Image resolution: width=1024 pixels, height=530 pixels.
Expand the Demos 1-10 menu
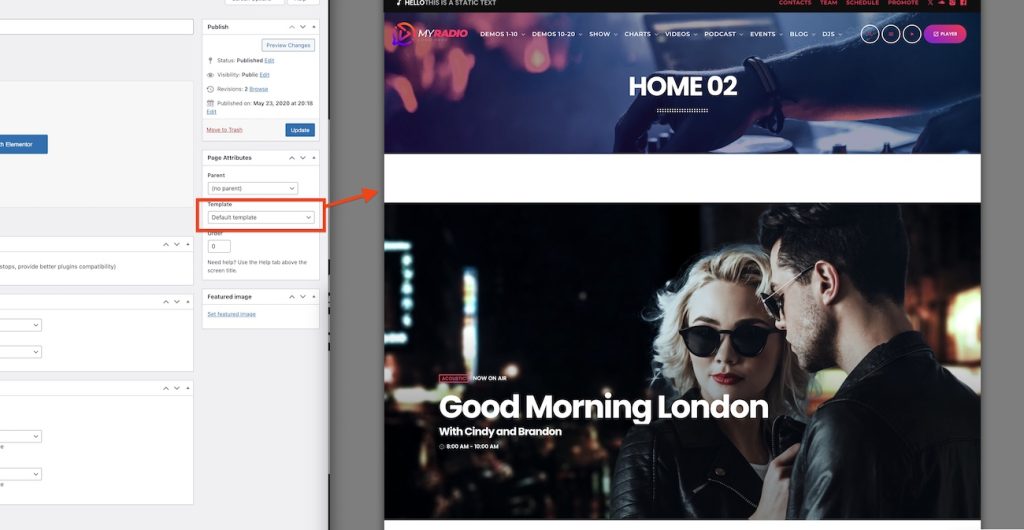[x=501, y=34]
